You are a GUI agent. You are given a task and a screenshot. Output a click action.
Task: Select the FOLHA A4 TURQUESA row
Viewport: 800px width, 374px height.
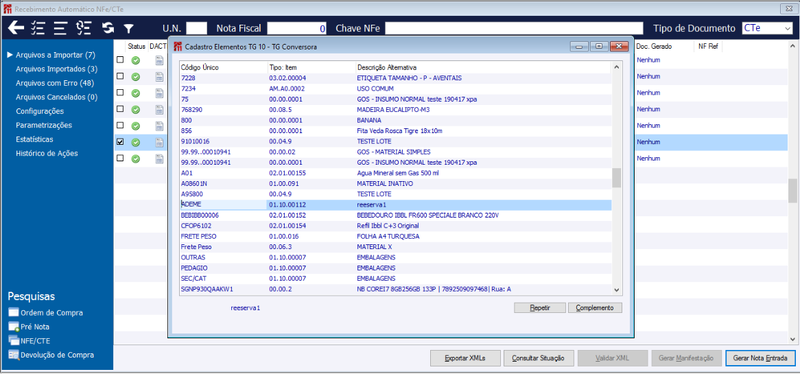coord(395,236)
